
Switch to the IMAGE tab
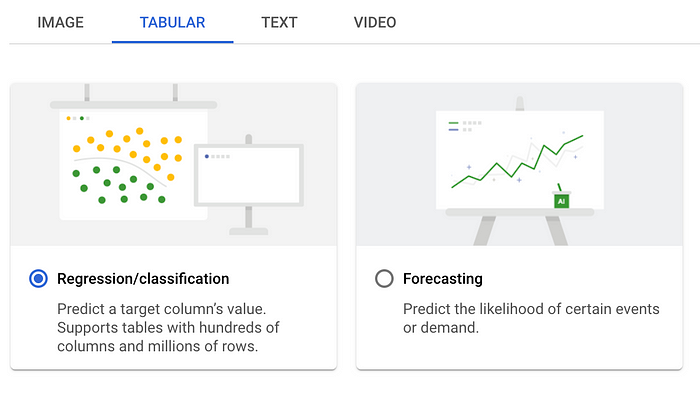click(60, 22)
